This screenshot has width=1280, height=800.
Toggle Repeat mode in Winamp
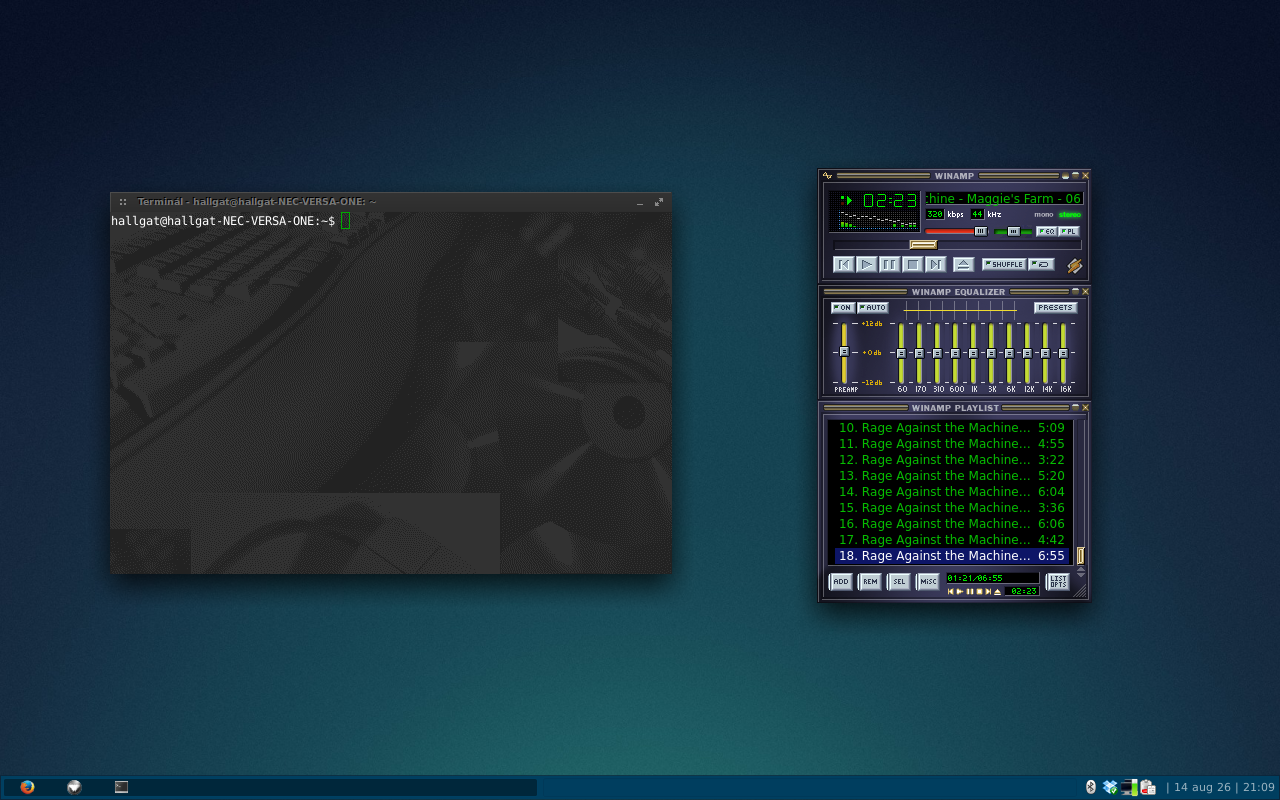pyautogui.click(x=1041, y=264)
